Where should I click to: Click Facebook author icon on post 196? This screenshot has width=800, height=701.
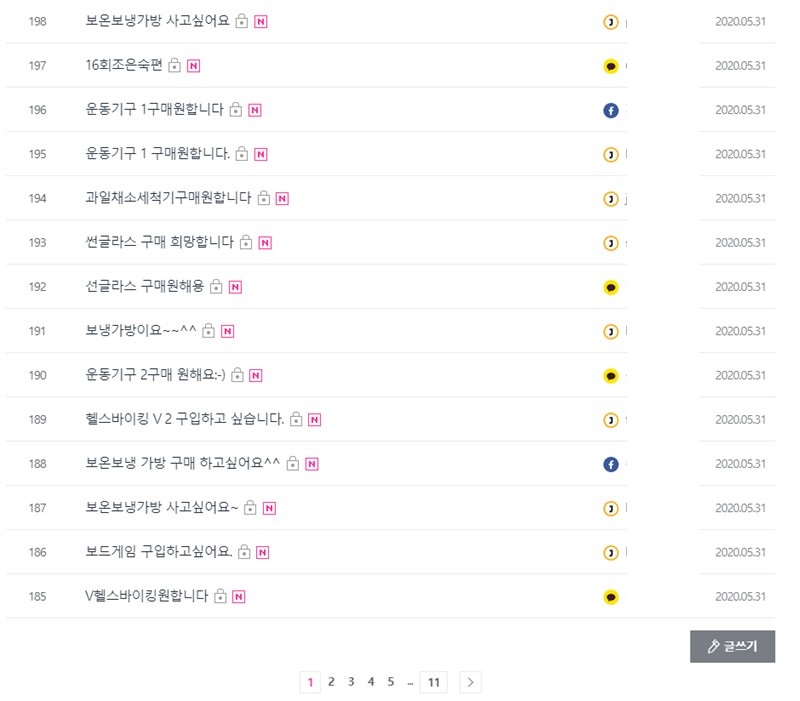[x=611, y=110]
